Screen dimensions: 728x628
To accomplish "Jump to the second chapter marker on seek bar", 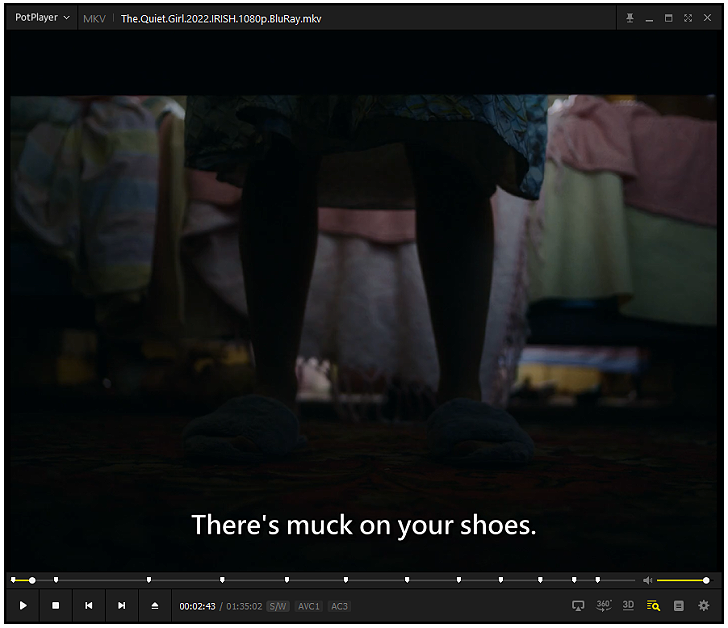I will (56, 580).
